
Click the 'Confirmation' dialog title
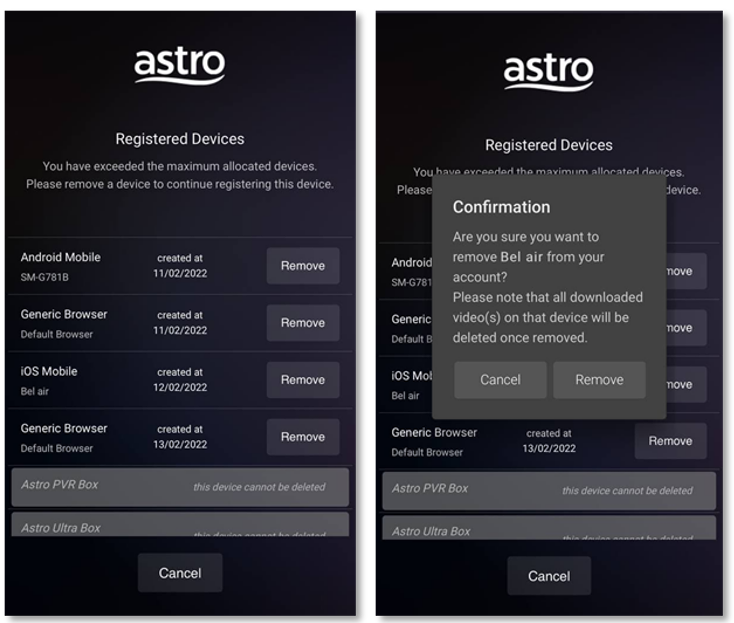click(501, 207)
